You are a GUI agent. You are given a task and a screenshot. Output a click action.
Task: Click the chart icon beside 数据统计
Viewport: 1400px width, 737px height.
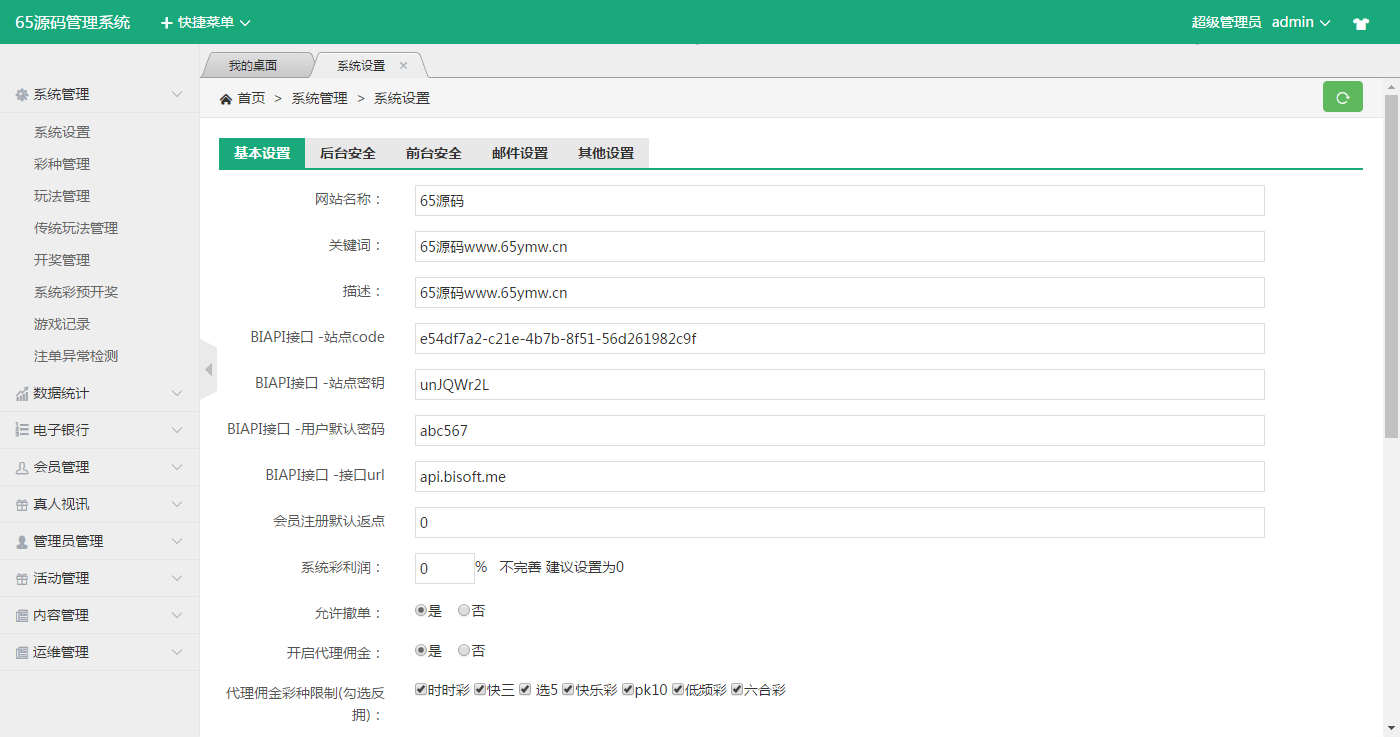click(22, 394)
